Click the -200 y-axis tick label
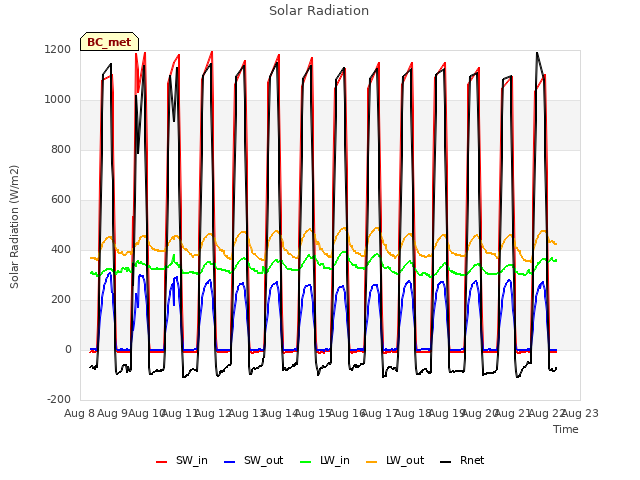Screen dimensions: 640x480 click(59, 399)
